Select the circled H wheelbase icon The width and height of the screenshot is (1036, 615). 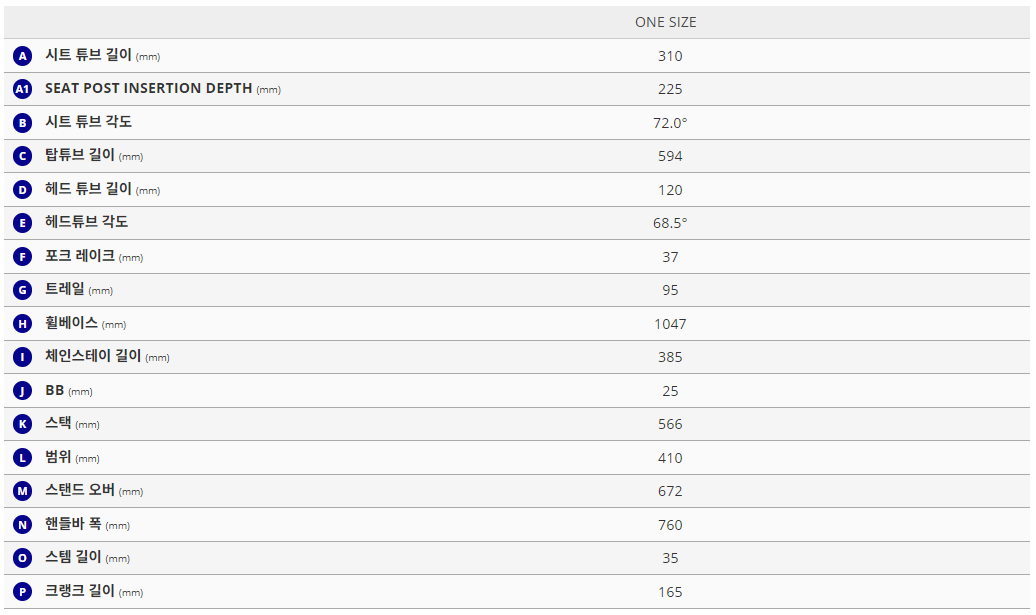point(23,324)
